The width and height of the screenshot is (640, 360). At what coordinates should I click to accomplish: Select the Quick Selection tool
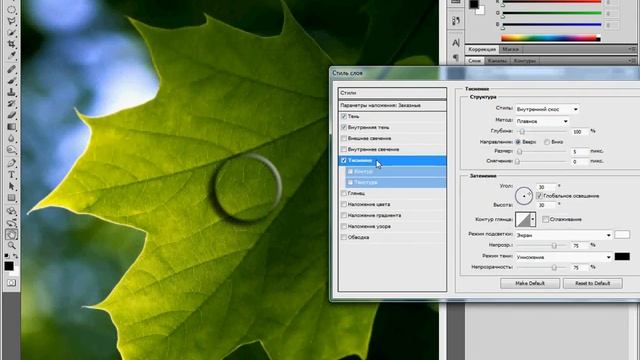[x=11, y=32]
